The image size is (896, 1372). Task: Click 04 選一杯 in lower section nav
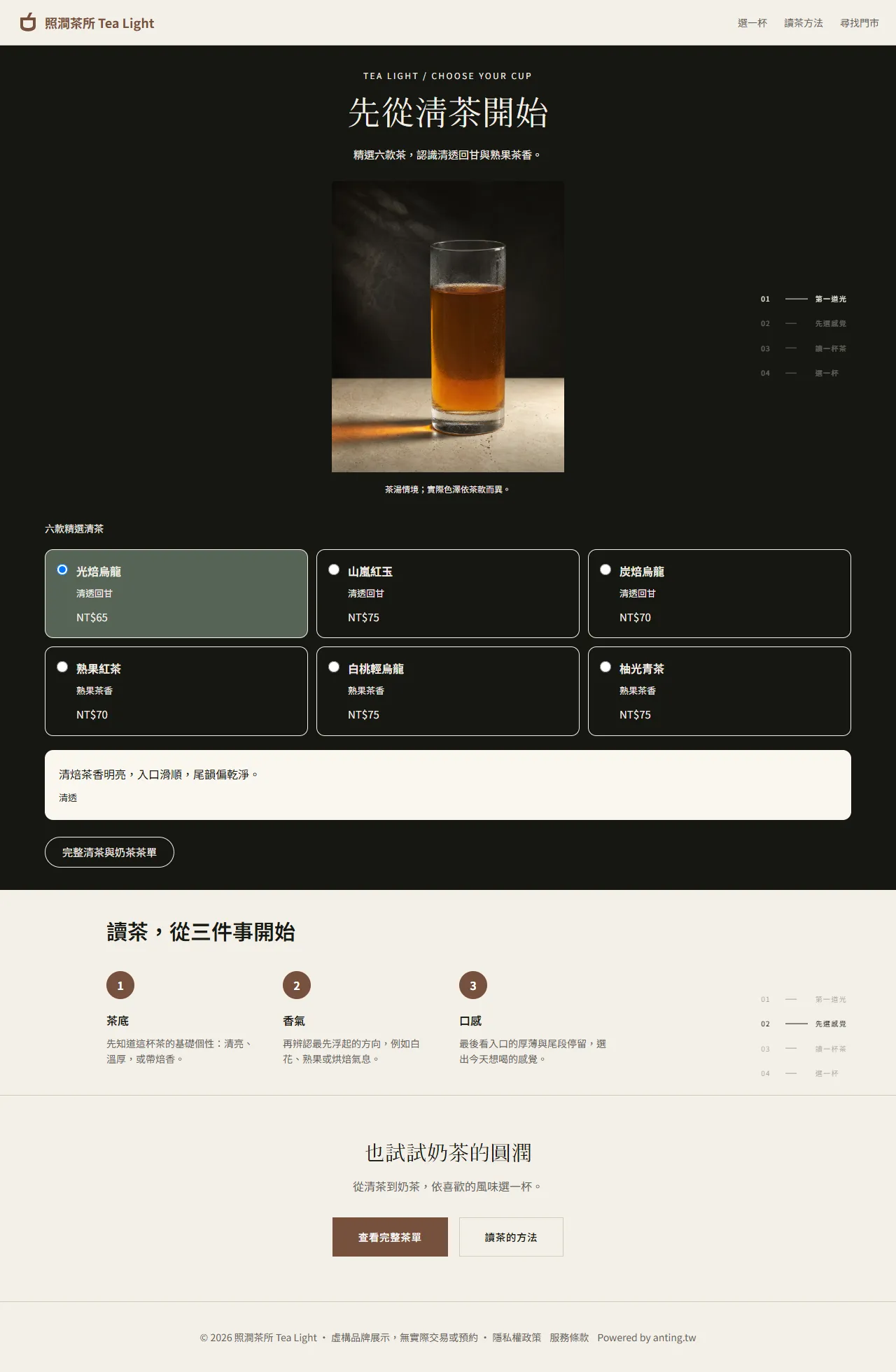pos(799,1073)
